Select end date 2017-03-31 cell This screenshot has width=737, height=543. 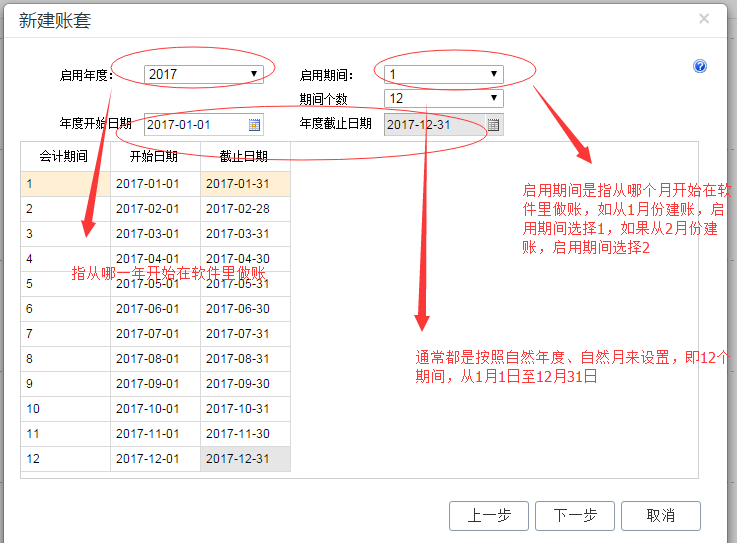(245, 234)
